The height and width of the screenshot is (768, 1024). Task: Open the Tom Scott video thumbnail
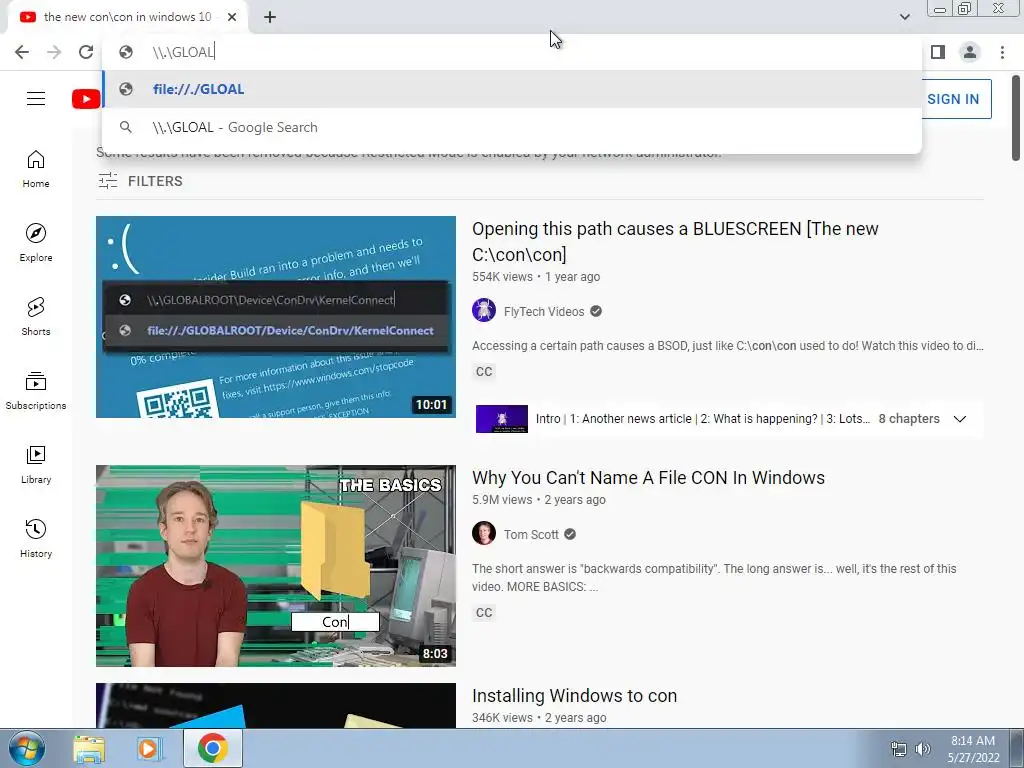point(276,566)
